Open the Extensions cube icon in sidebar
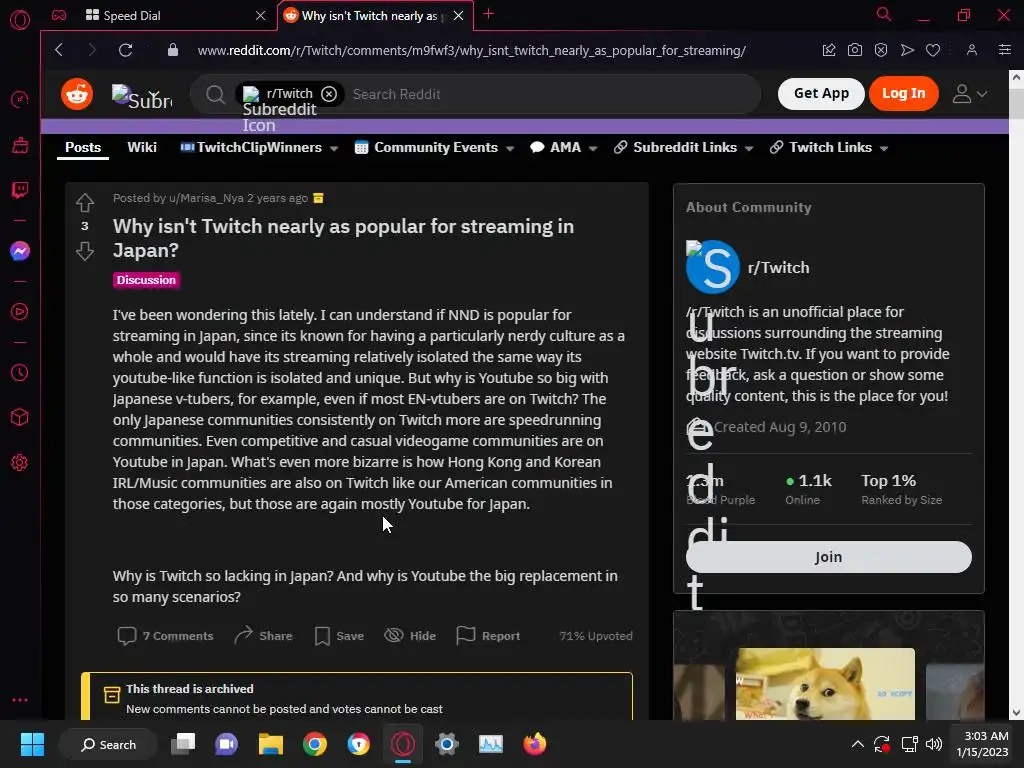Viewport: 1024px width, 768px height. (20, 417)
